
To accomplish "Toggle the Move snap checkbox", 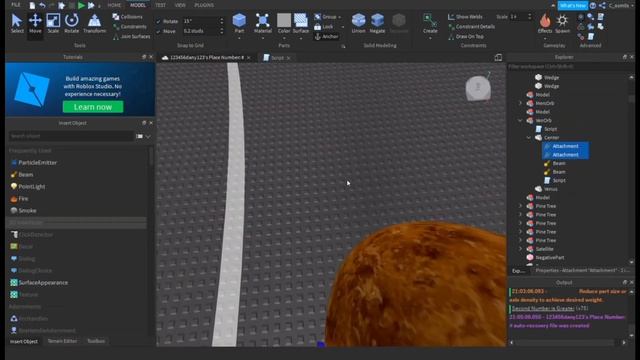I will click(x=159, y=31).
